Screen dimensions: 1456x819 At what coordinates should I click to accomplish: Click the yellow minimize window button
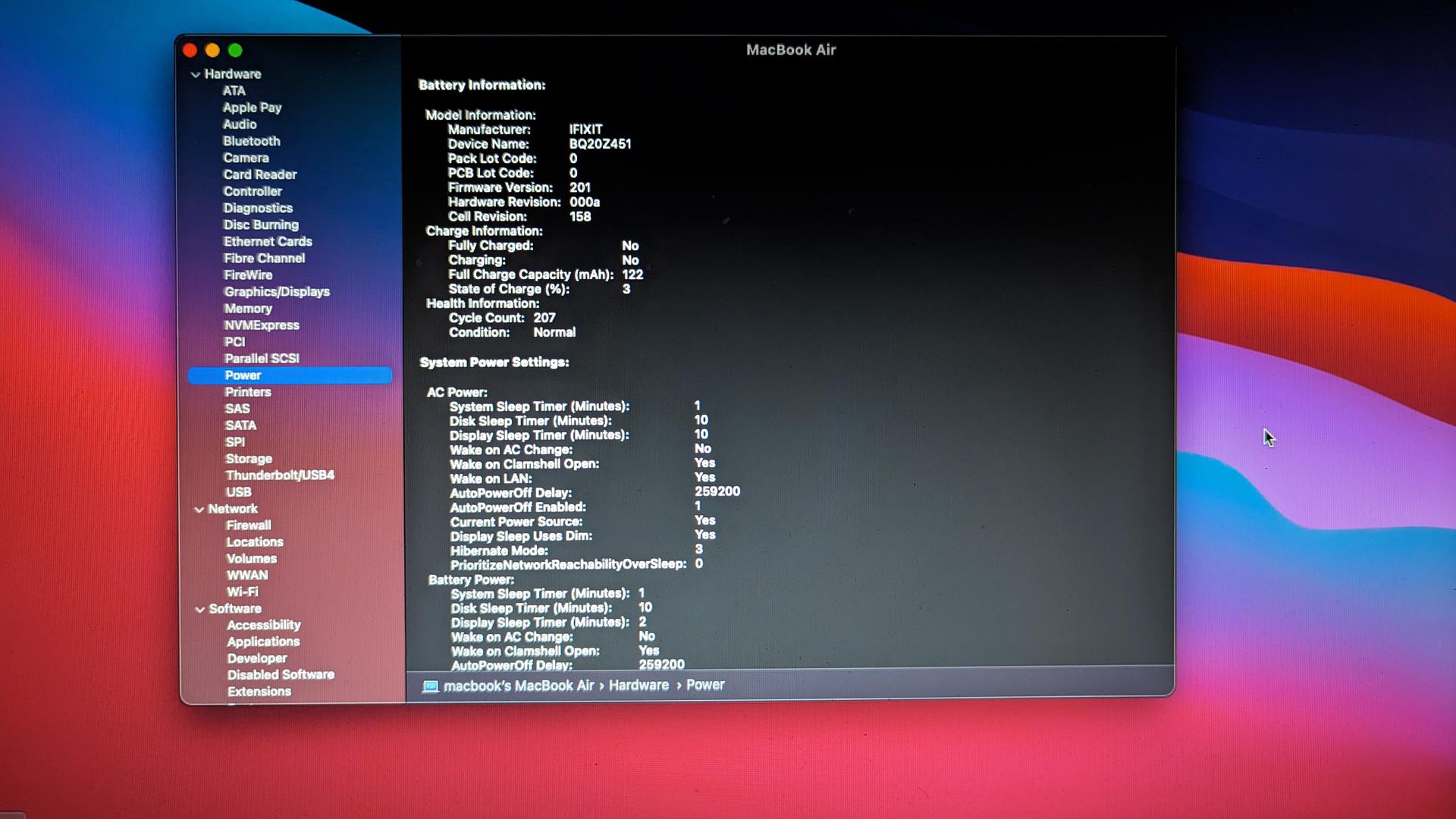pos(212,51)
